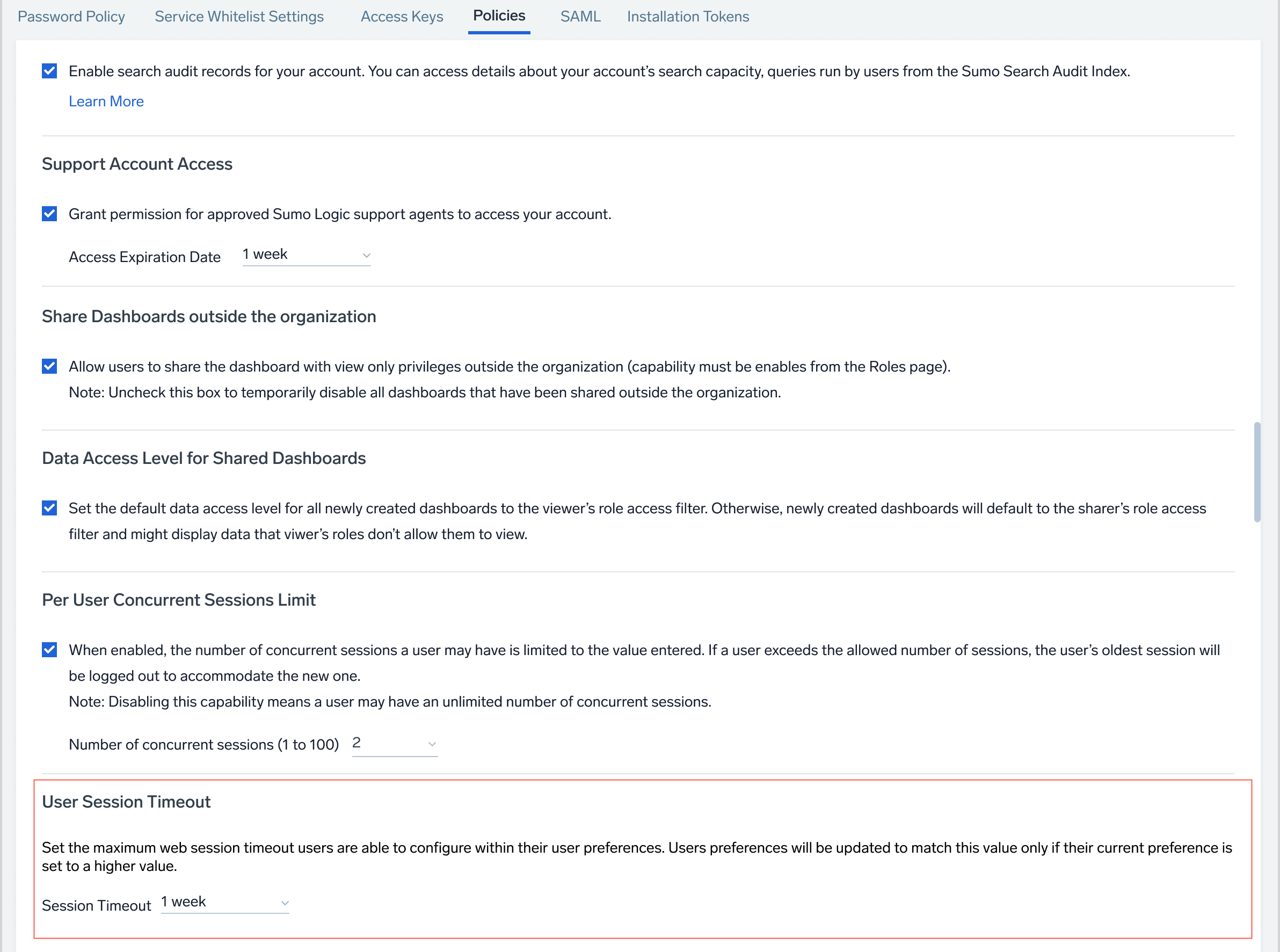
Task: Click the chevron on the concurrent sessions dropdown
Action: click(432, 745)
